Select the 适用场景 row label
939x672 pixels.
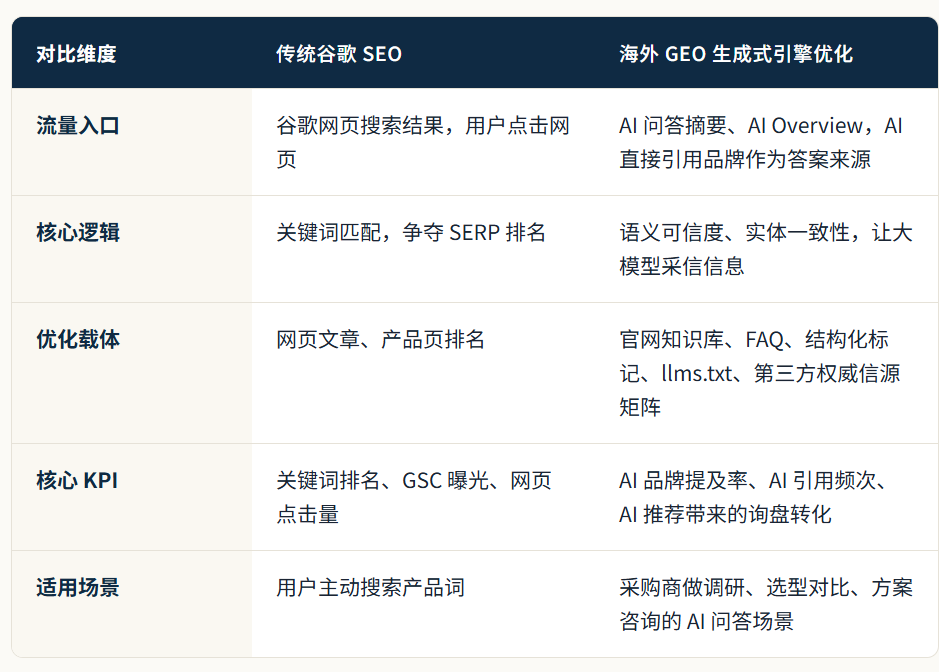[78, 588]
